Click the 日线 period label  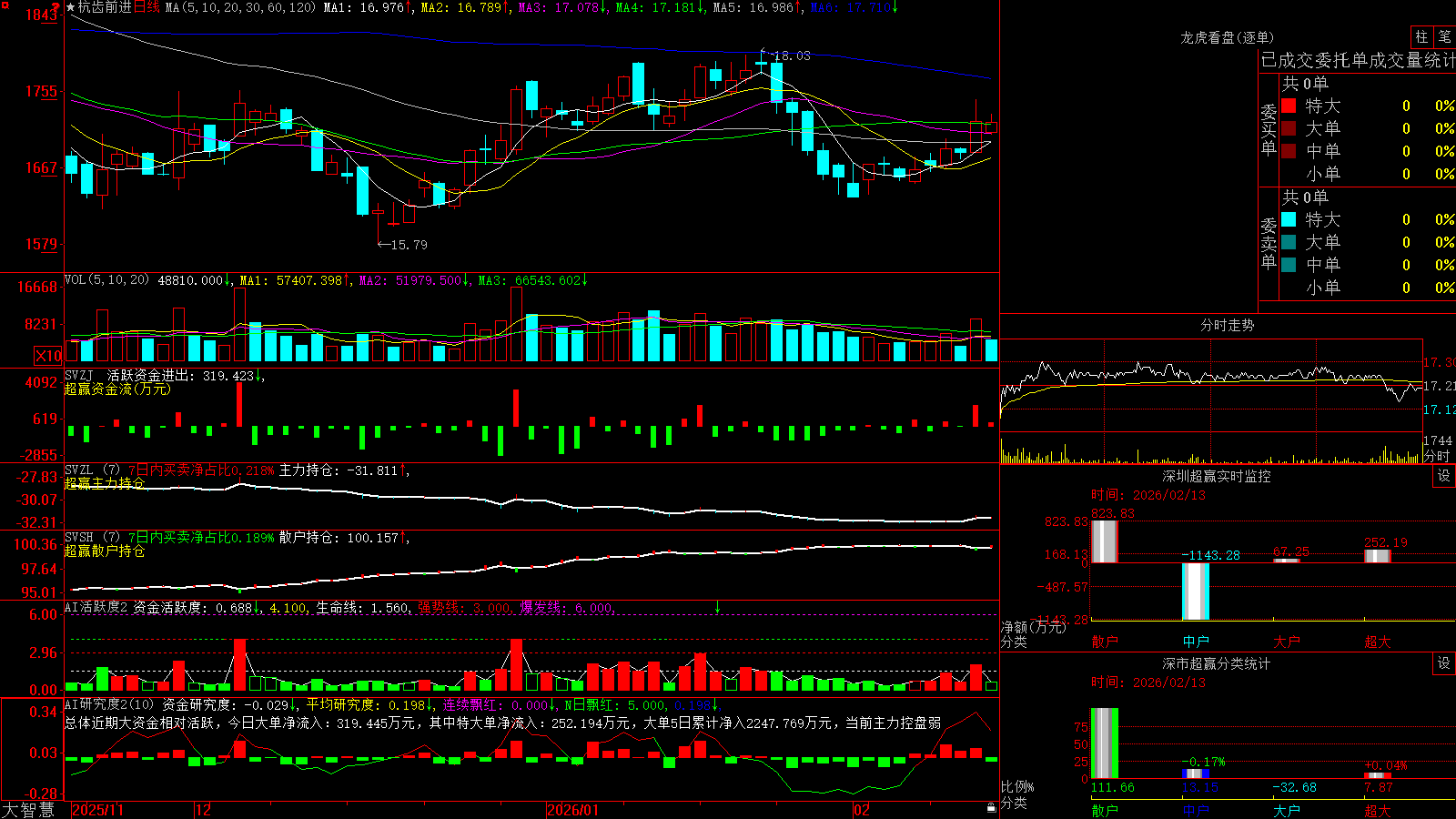147,7
